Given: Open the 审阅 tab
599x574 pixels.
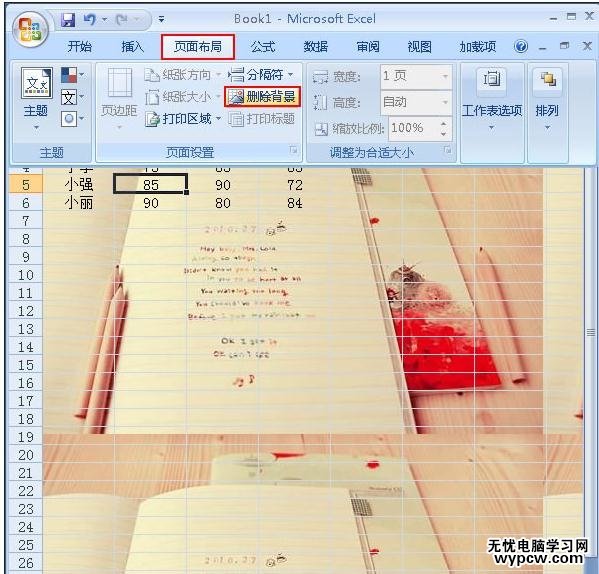Looking at the screenshot, I should click(368, 47).
